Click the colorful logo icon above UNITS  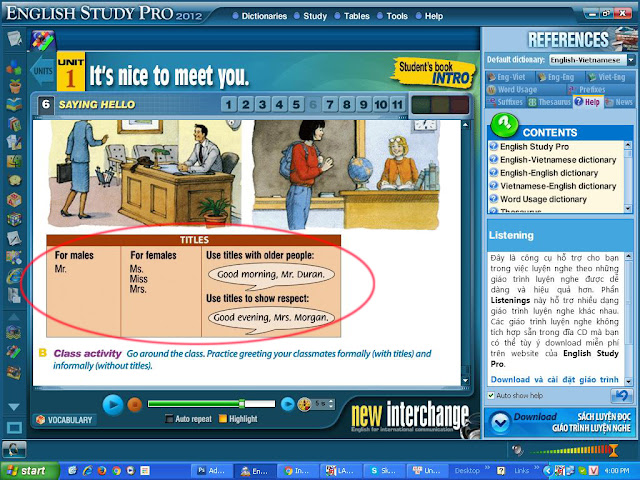42,41
